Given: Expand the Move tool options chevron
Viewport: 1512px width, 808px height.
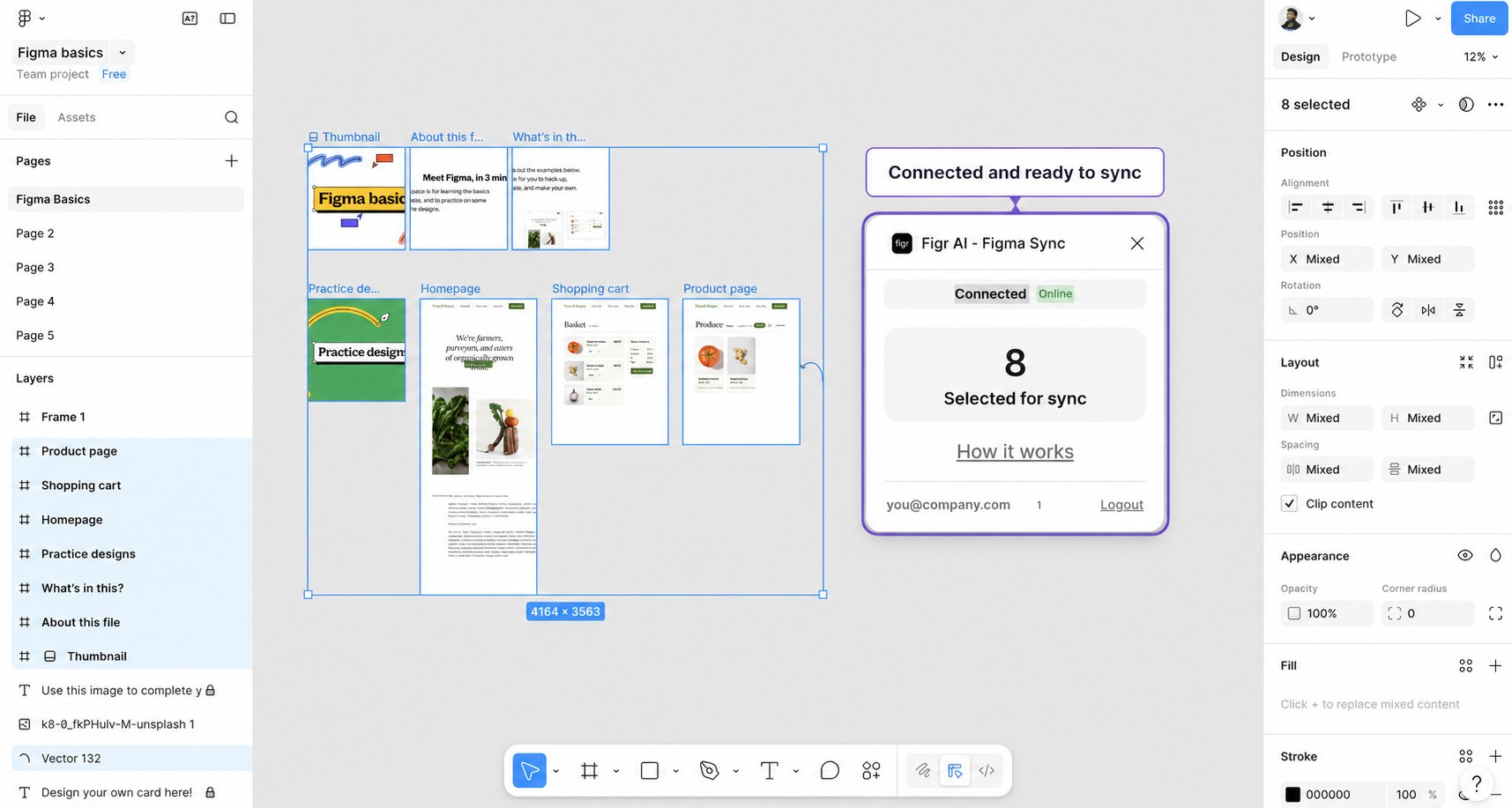Looking at the screenshot, I should pyautogui.click(x=555, y=771).
